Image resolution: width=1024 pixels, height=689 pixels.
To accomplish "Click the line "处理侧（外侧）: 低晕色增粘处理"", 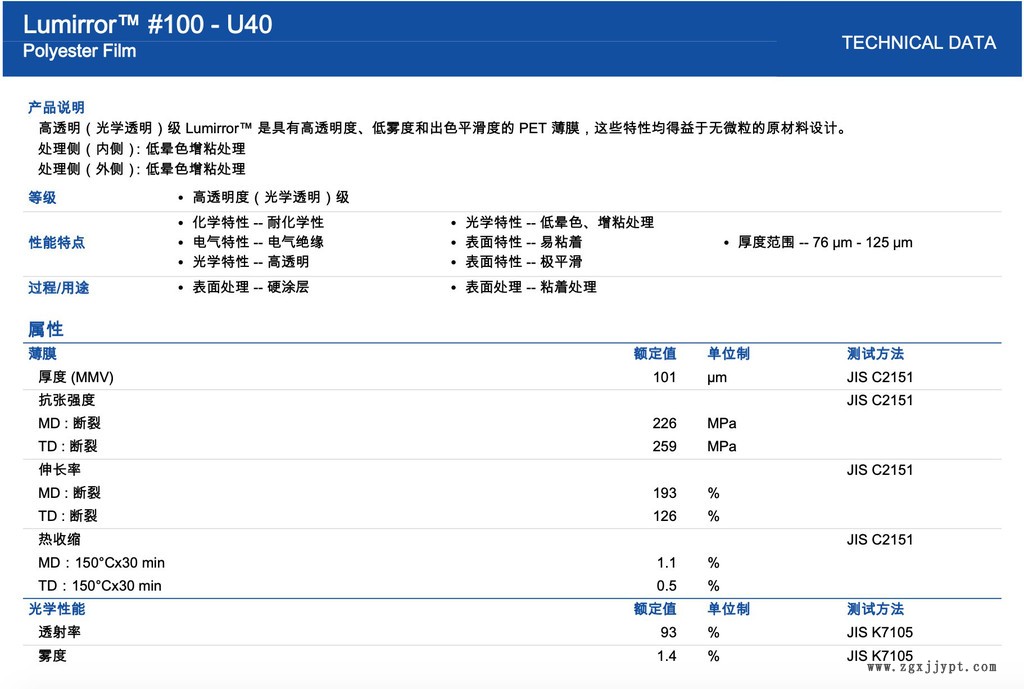I will [x=142, y=168].
